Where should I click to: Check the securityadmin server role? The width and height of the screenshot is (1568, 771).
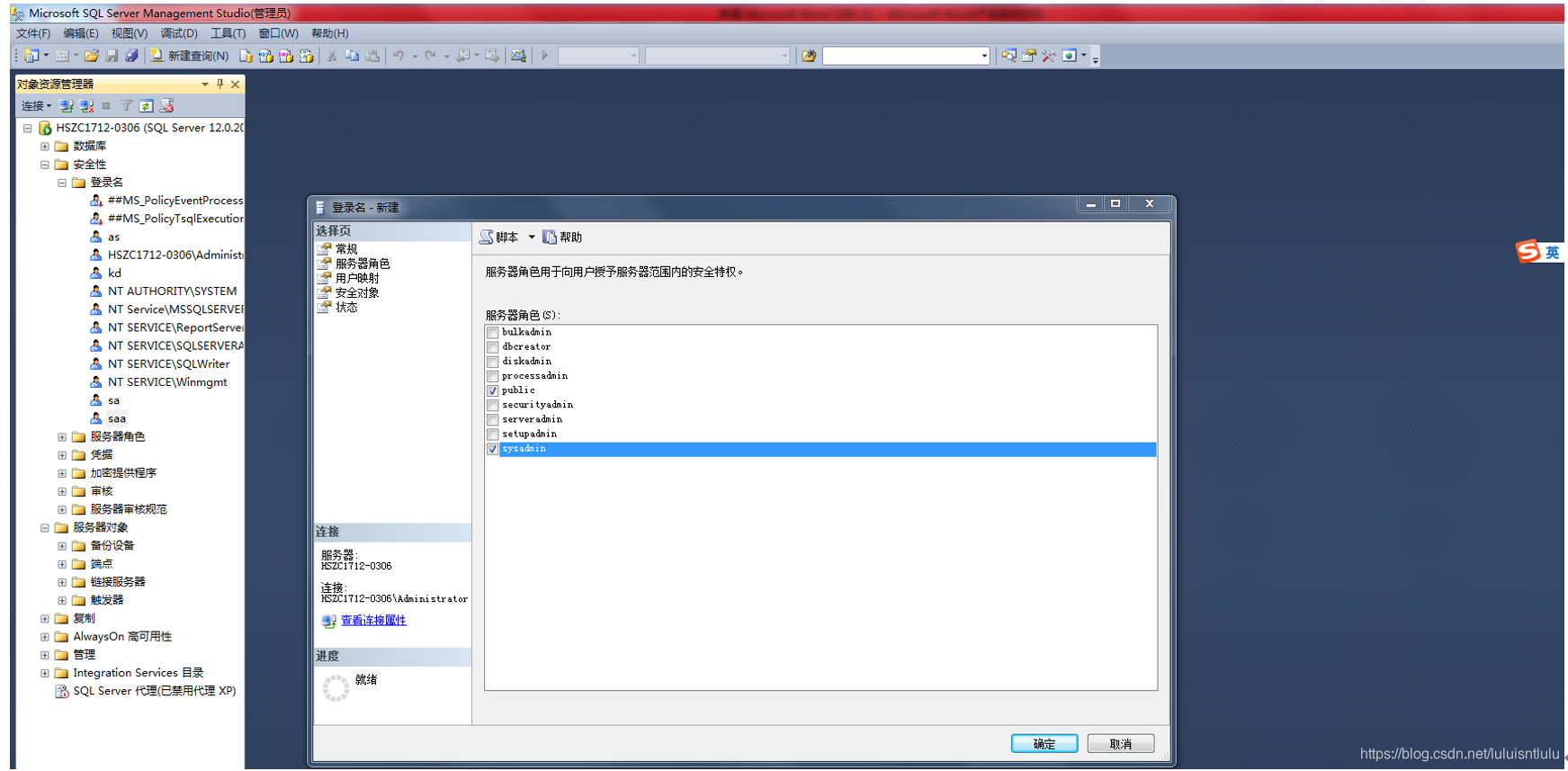point(493,406)
